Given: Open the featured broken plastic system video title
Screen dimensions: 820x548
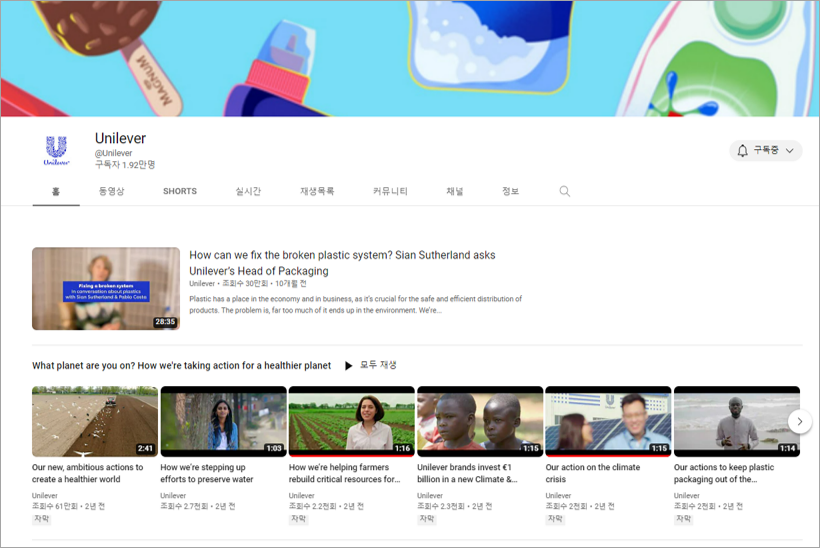Looking at the screenshot, I should (342, 263).
